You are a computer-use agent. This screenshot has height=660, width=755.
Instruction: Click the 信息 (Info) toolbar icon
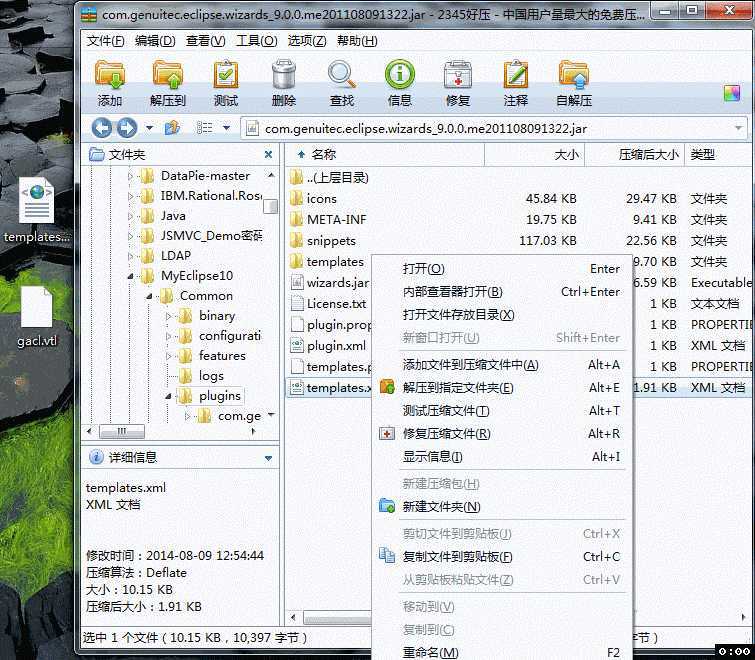pos(400,83)
